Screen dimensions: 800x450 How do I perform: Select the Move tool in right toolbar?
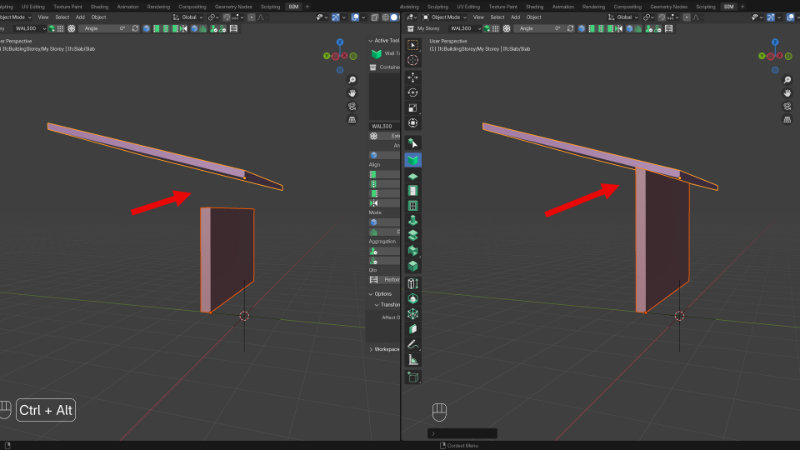(x=413, y=76)
